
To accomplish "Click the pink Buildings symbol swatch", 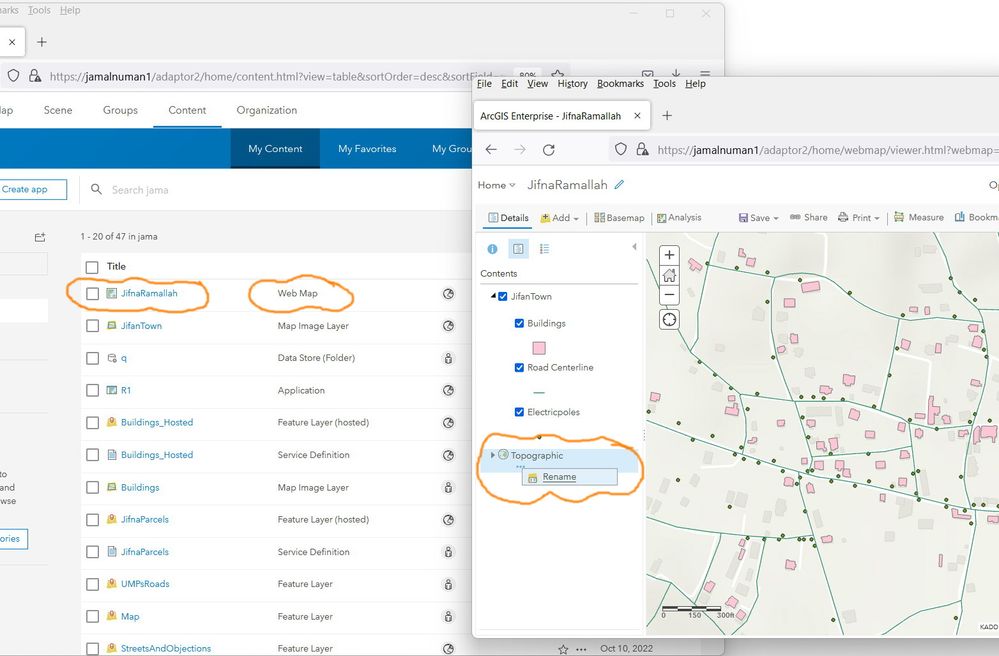I will 539,347.
